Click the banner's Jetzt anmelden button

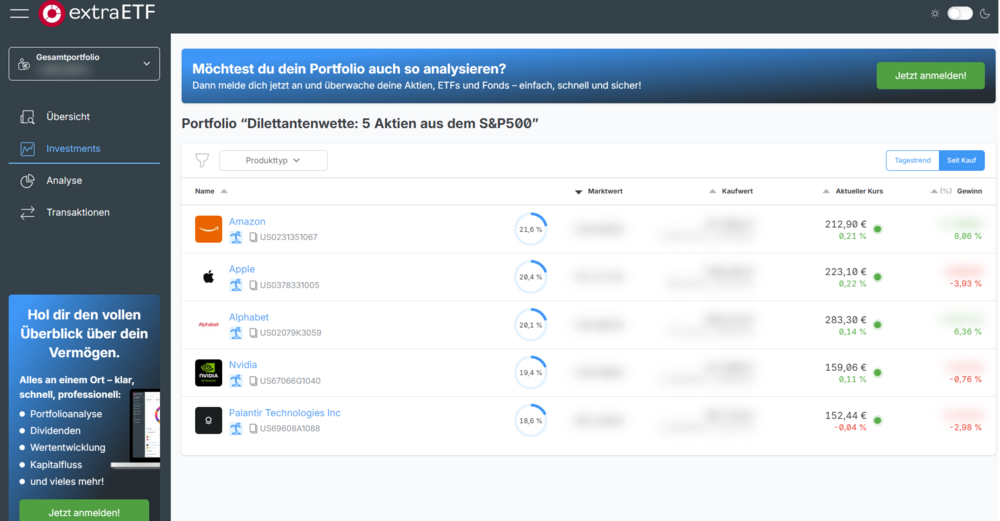(x=930, y=76)
